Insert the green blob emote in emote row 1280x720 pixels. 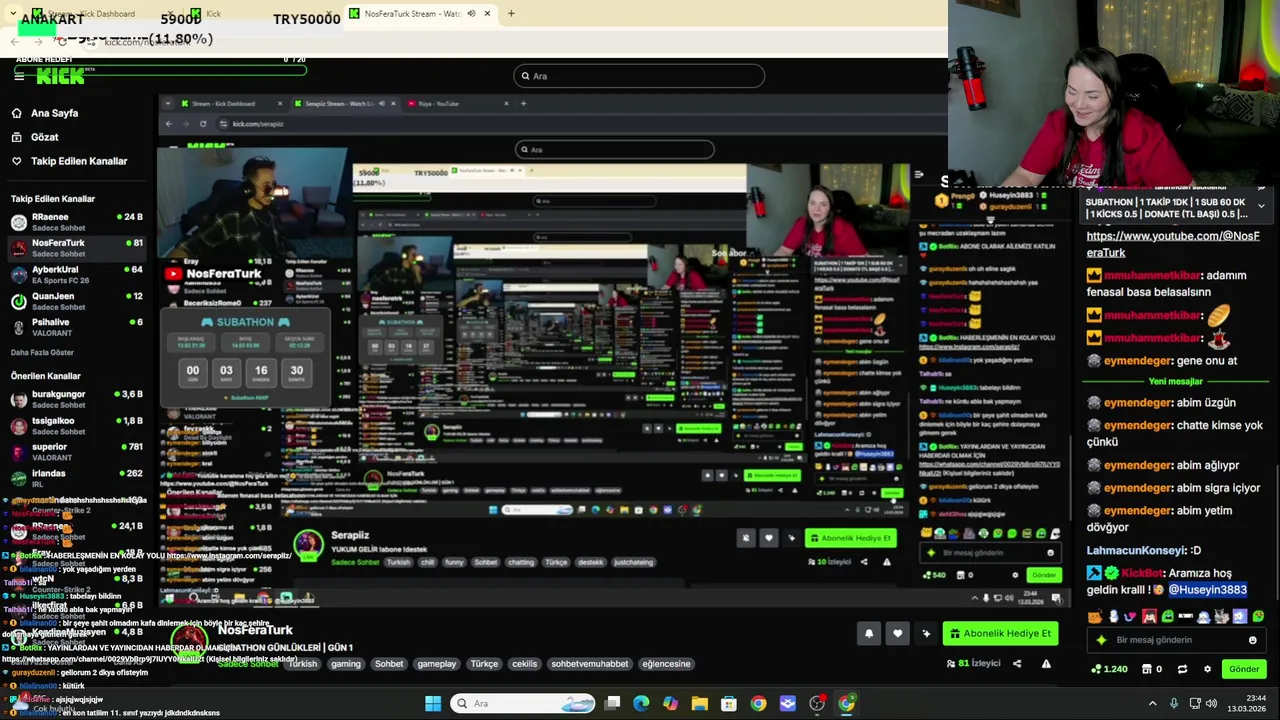pos(1167,617)
